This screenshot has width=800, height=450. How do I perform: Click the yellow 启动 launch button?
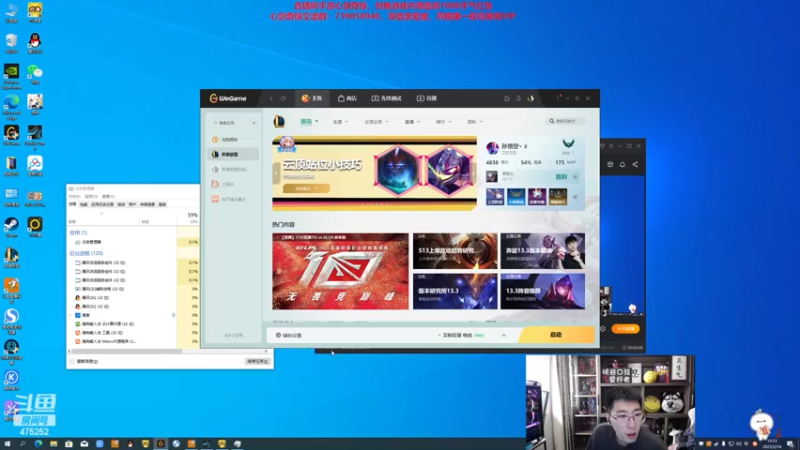pyautogui.click(x=556, y=335)
